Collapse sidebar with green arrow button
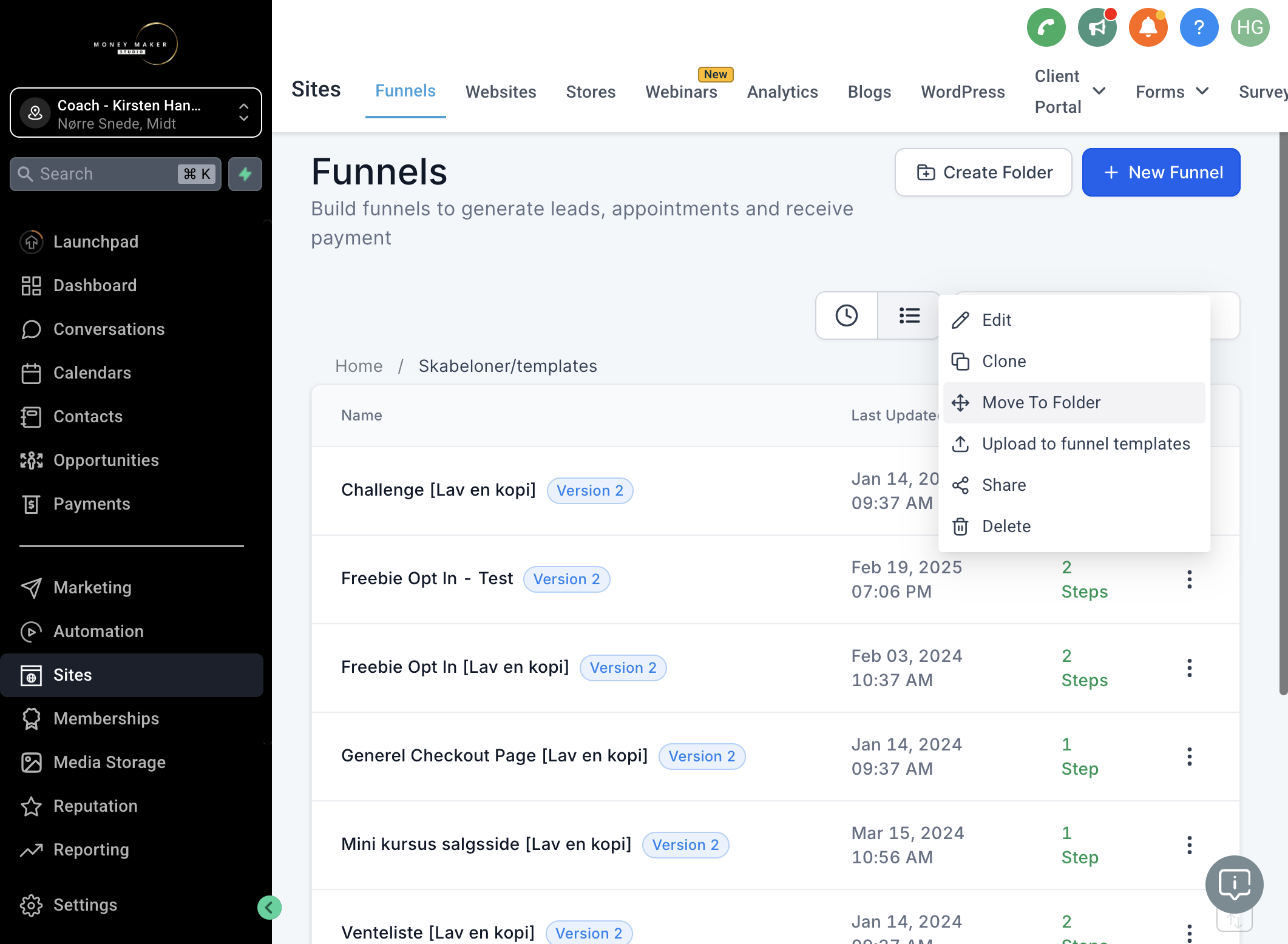The height and width of the screenshot is (944, 1288). (269, 908)
